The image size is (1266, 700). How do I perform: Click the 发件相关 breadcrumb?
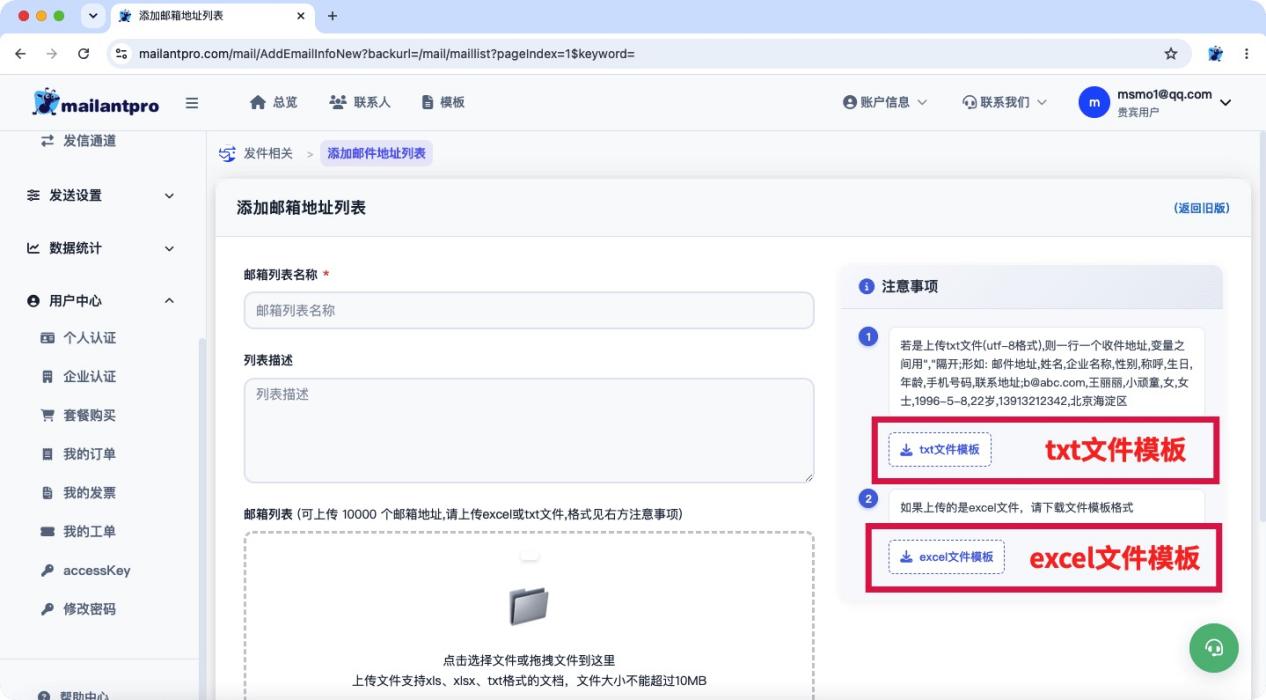point(268,153)
